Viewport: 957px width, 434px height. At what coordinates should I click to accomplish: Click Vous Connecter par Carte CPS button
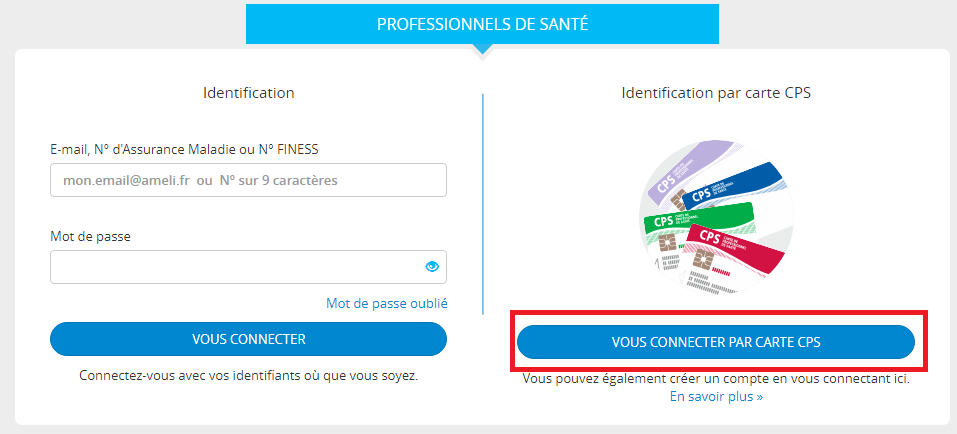tap(716, 342)
